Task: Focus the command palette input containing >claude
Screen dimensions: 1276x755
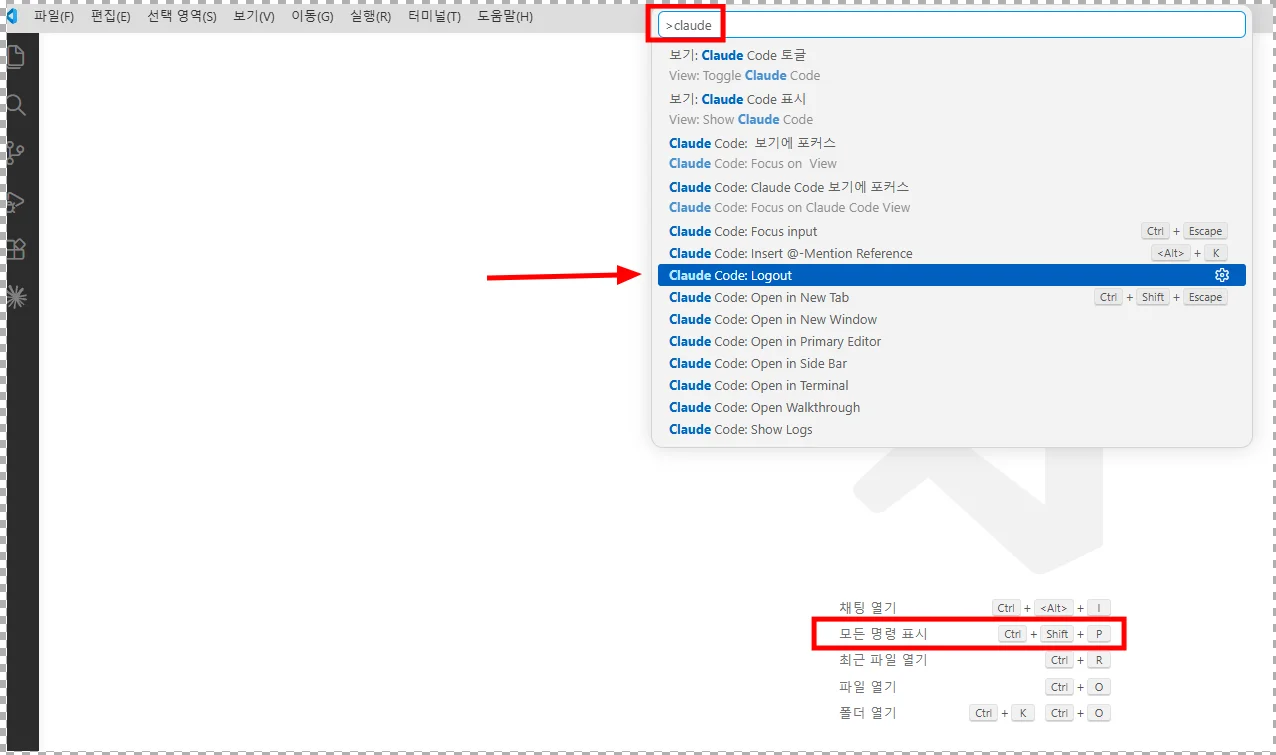Action: click(x=951, y=25)
